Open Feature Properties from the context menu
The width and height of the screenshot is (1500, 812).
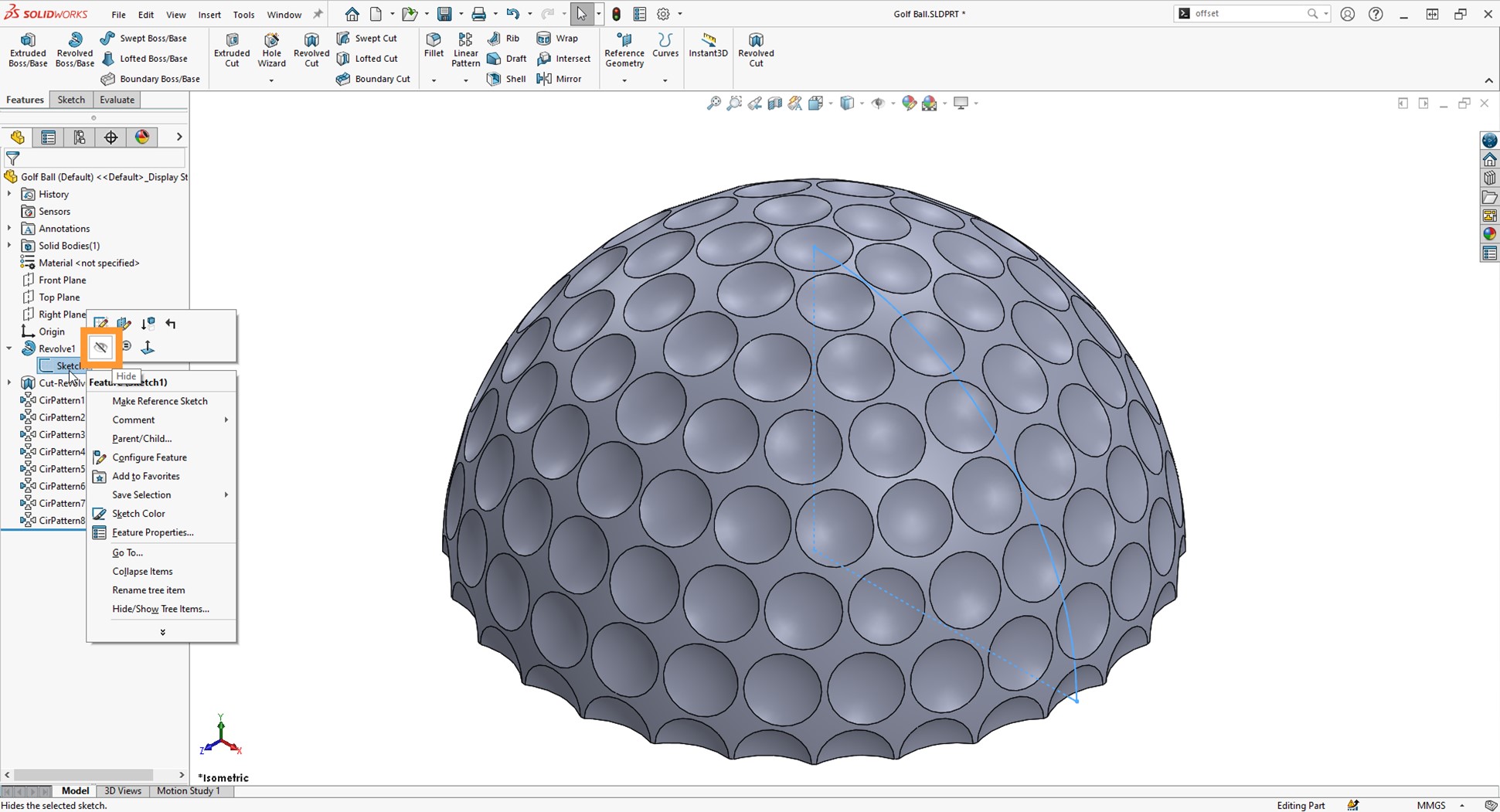[x=152, y=532]
